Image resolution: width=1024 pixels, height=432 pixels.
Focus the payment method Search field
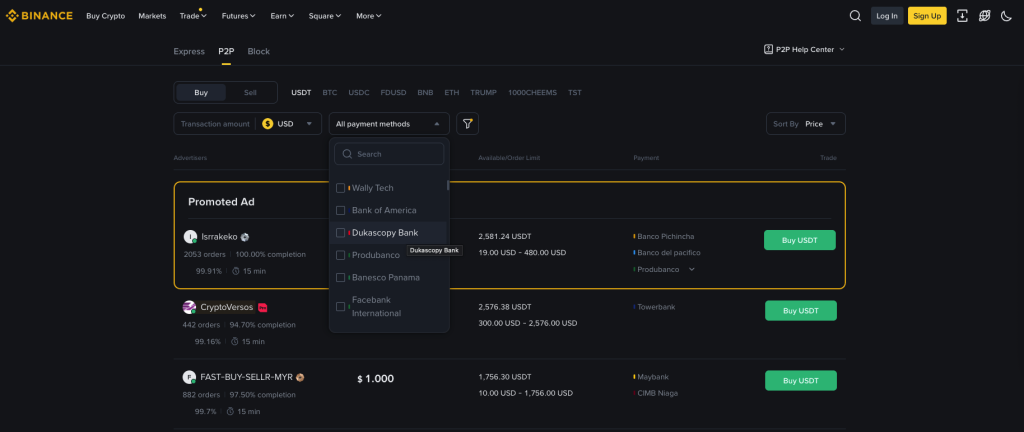(389, 154)
